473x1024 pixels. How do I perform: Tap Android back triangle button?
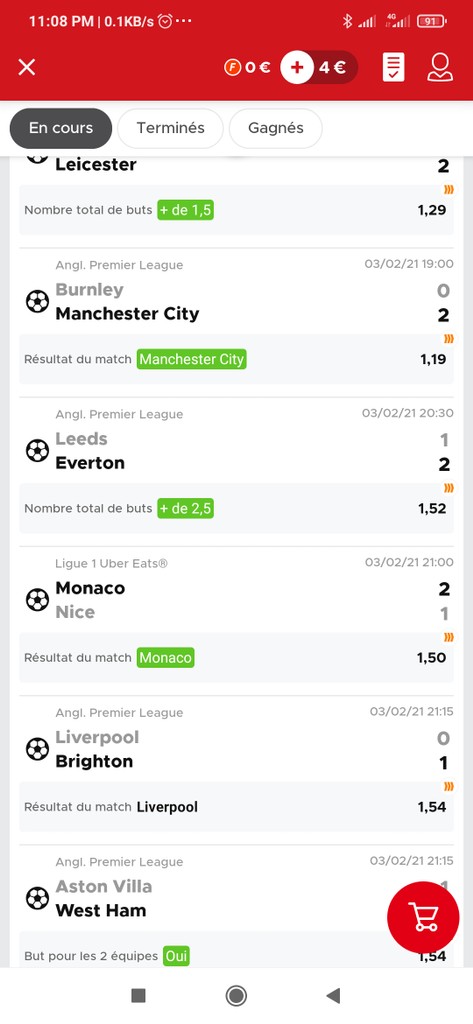[334, 995]
